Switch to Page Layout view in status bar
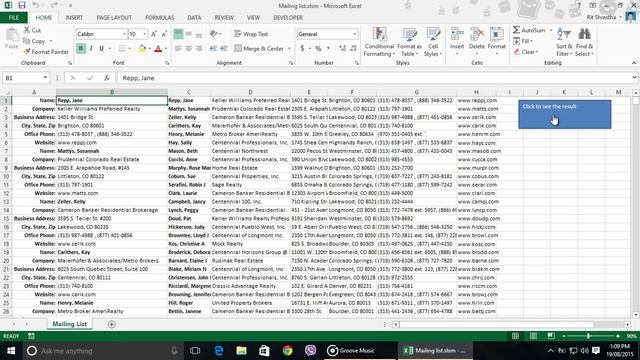Screen dimensions: 640x360 coord(533,336)
